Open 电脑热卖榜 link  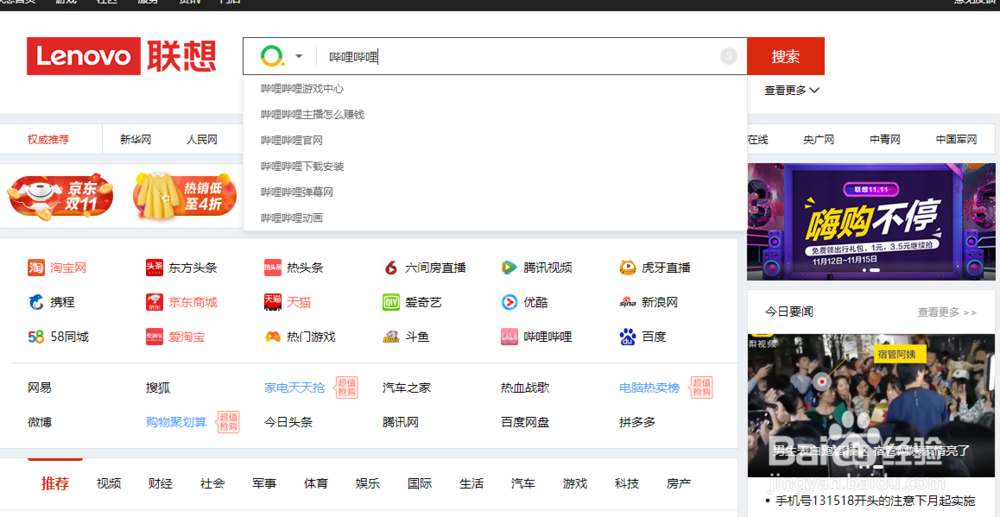(x=649, y=388)
